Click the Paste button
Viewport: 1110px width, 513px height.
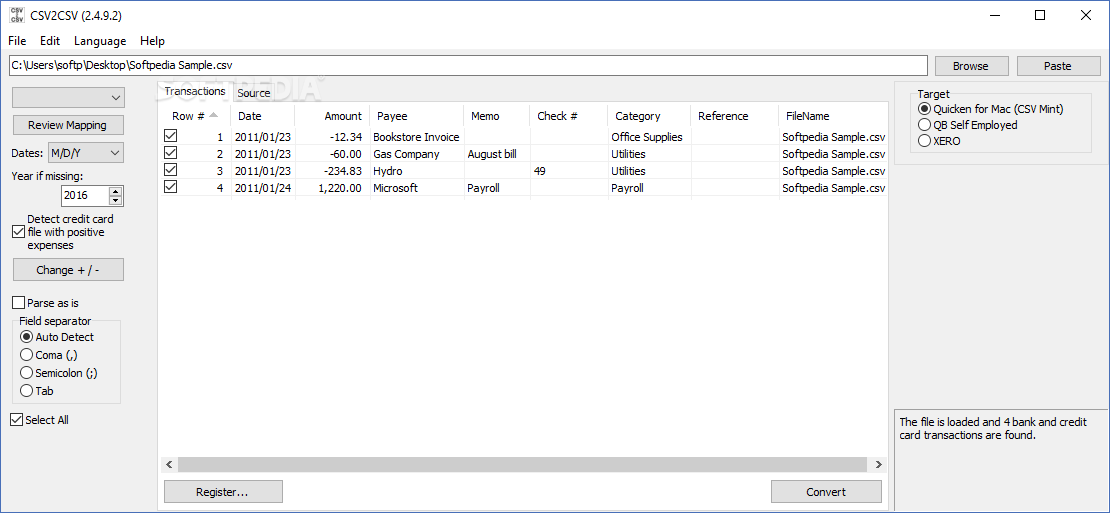click(x=1058, y=66)
